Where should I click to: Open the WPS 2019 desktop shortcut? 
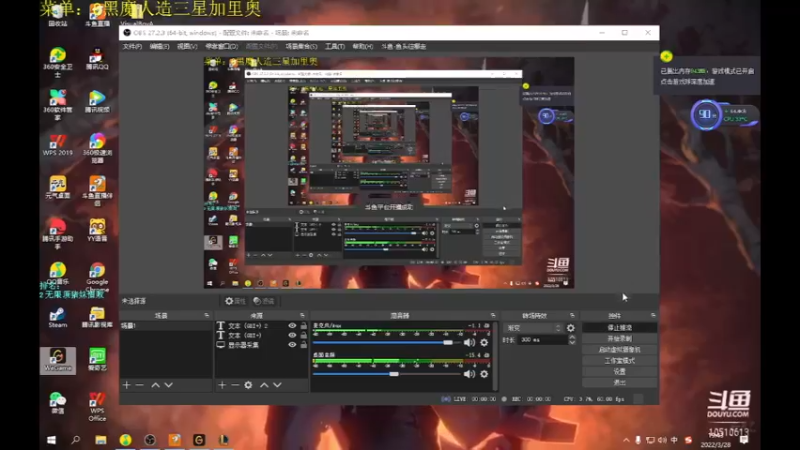point(58,145)
